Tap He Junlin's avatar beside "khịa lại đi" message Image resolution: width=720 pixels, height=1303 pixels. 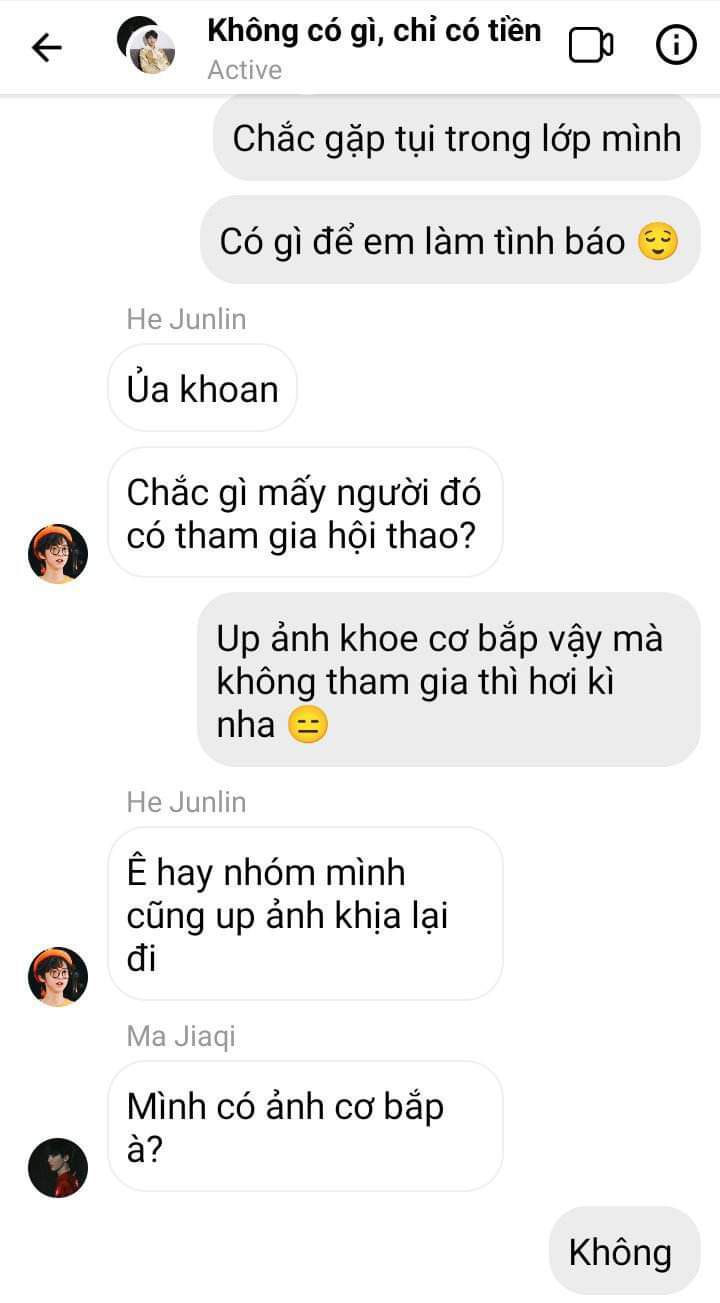(x=58, y=976)
